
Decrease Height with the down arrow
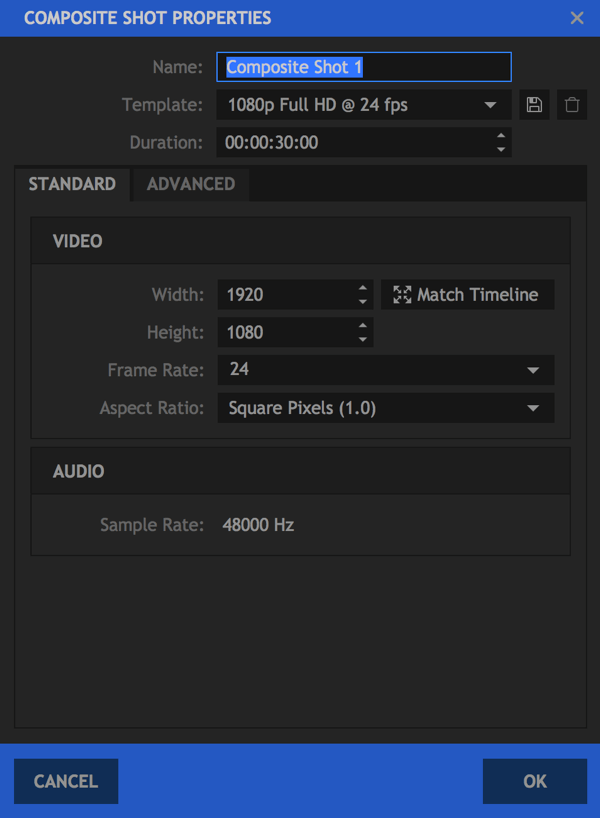click(363, 340)
